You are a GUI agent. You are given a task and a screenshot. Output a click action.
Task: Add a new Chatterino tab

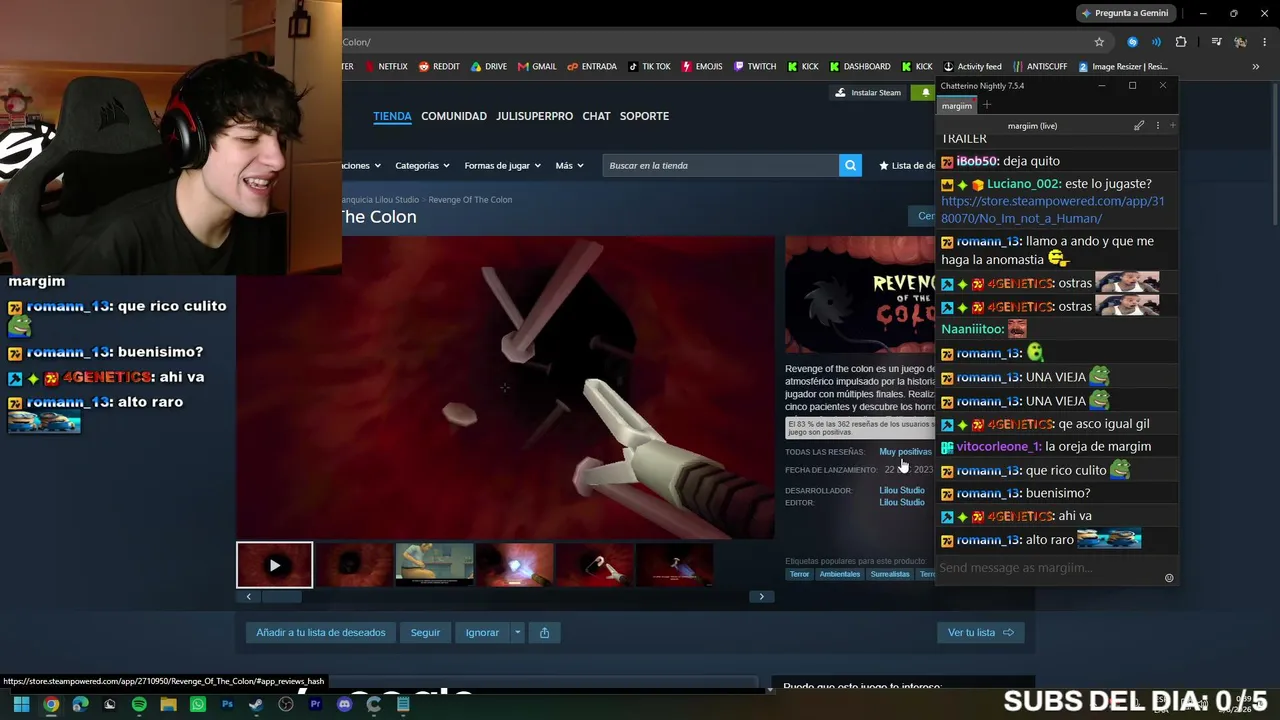[x=986, y=105]
